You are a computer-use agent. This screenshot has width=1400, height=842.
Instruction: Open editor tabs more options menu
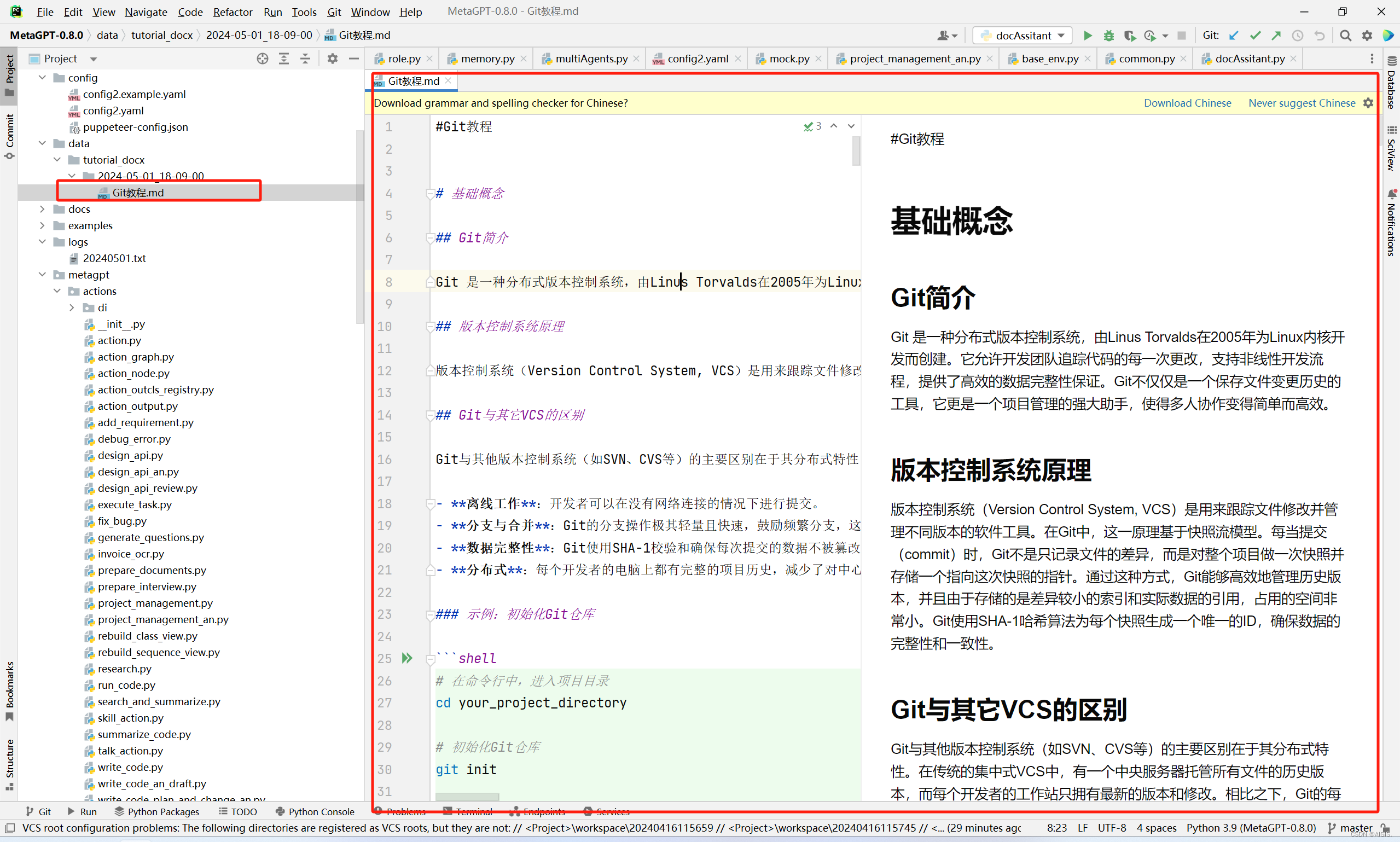[x=1372, y=59]
